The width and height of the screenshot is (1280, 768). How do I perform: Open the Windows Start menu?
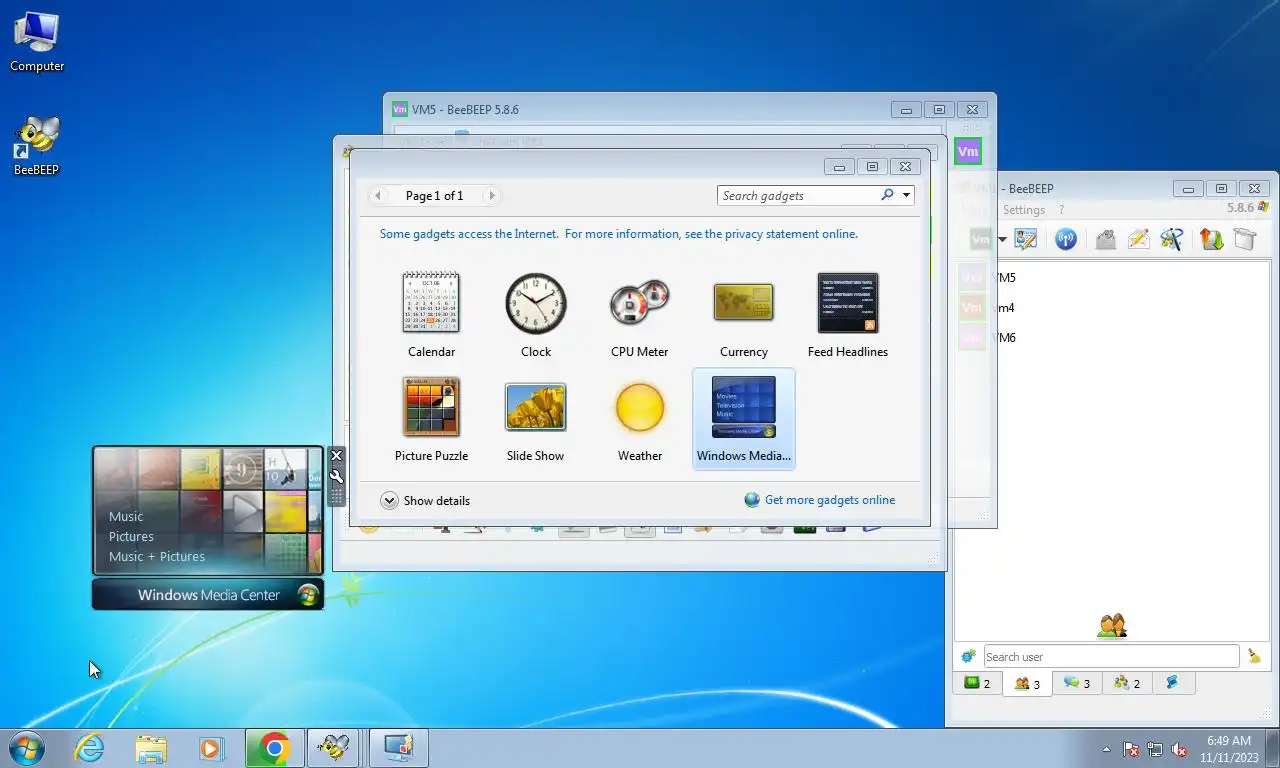[x=27, y=747]
